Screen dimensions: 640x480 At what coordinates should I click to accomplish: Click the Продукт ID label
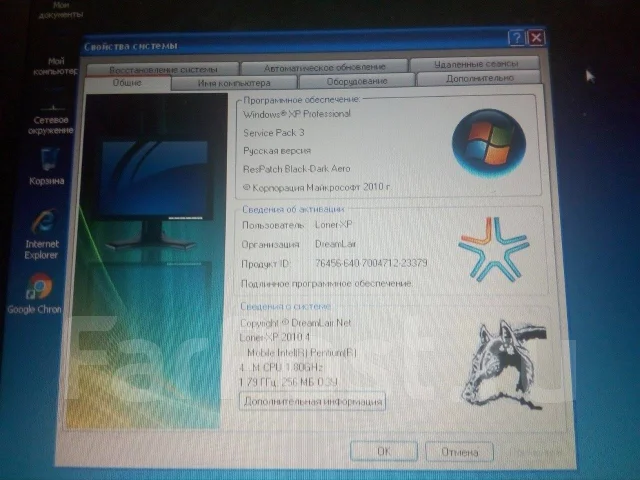265,264
